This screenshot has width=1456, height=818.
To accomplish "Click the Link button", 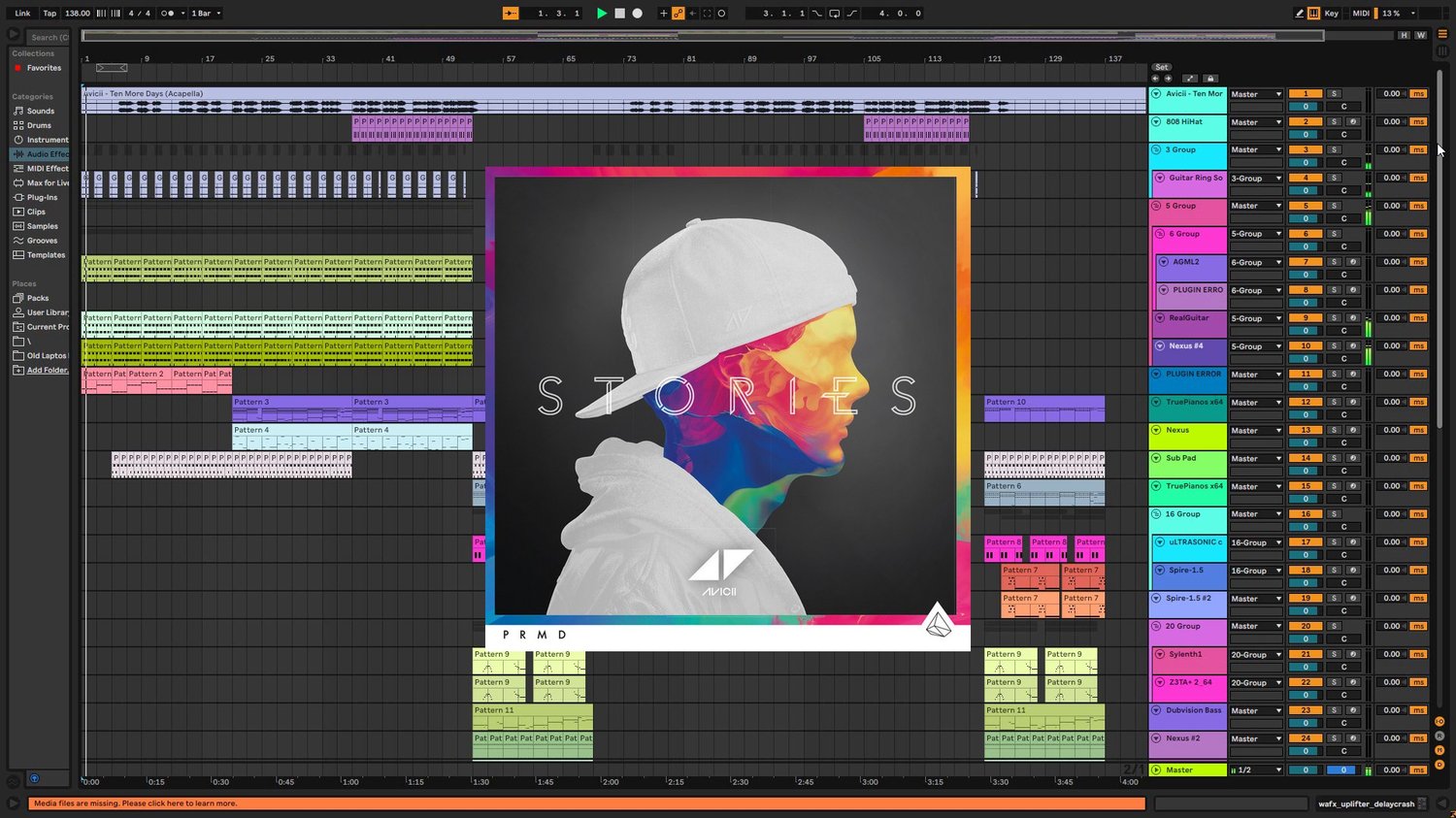I will pos(22,14).
